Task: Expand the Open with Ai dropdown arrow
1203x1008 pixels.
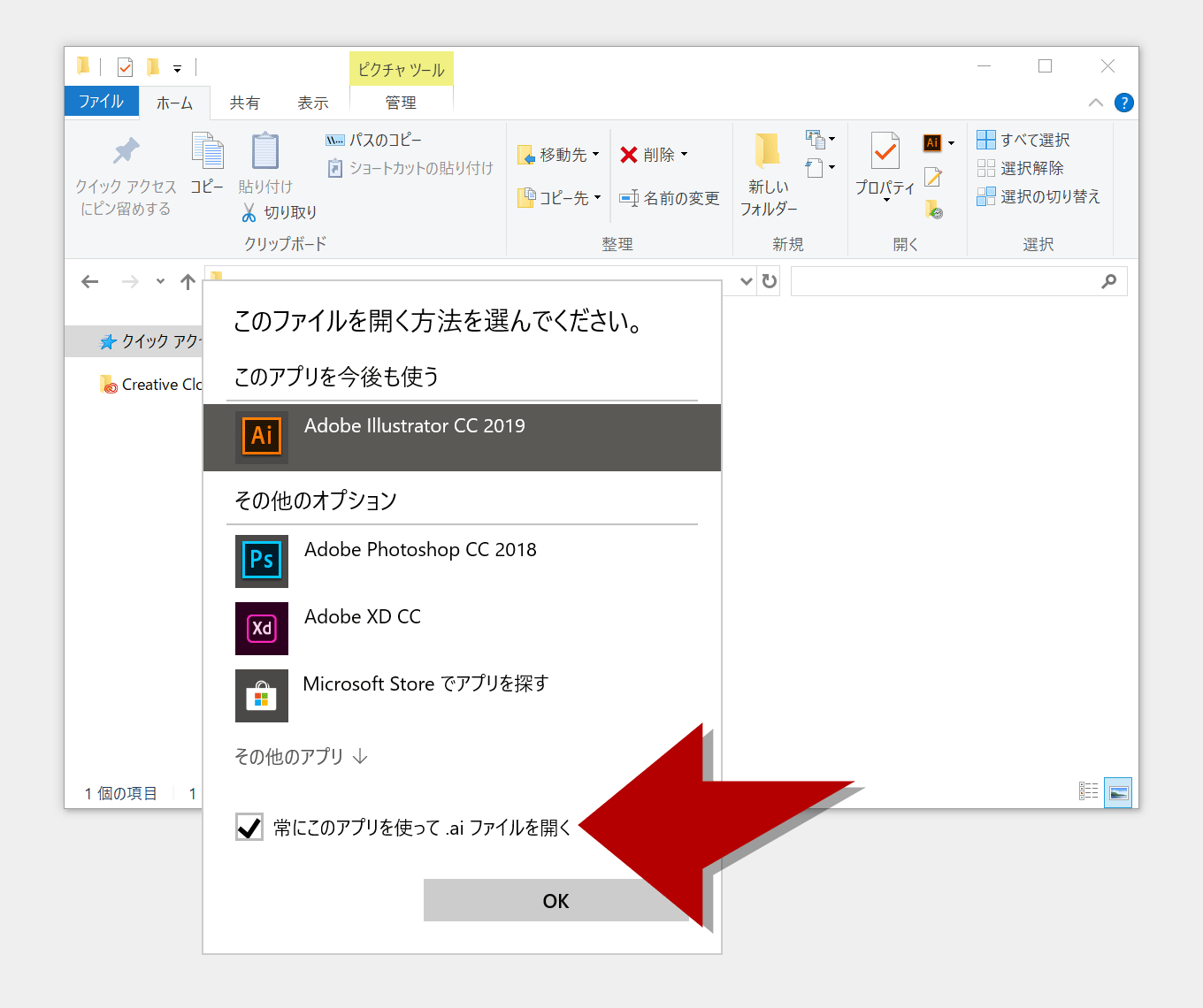Action: pos(951,143)
